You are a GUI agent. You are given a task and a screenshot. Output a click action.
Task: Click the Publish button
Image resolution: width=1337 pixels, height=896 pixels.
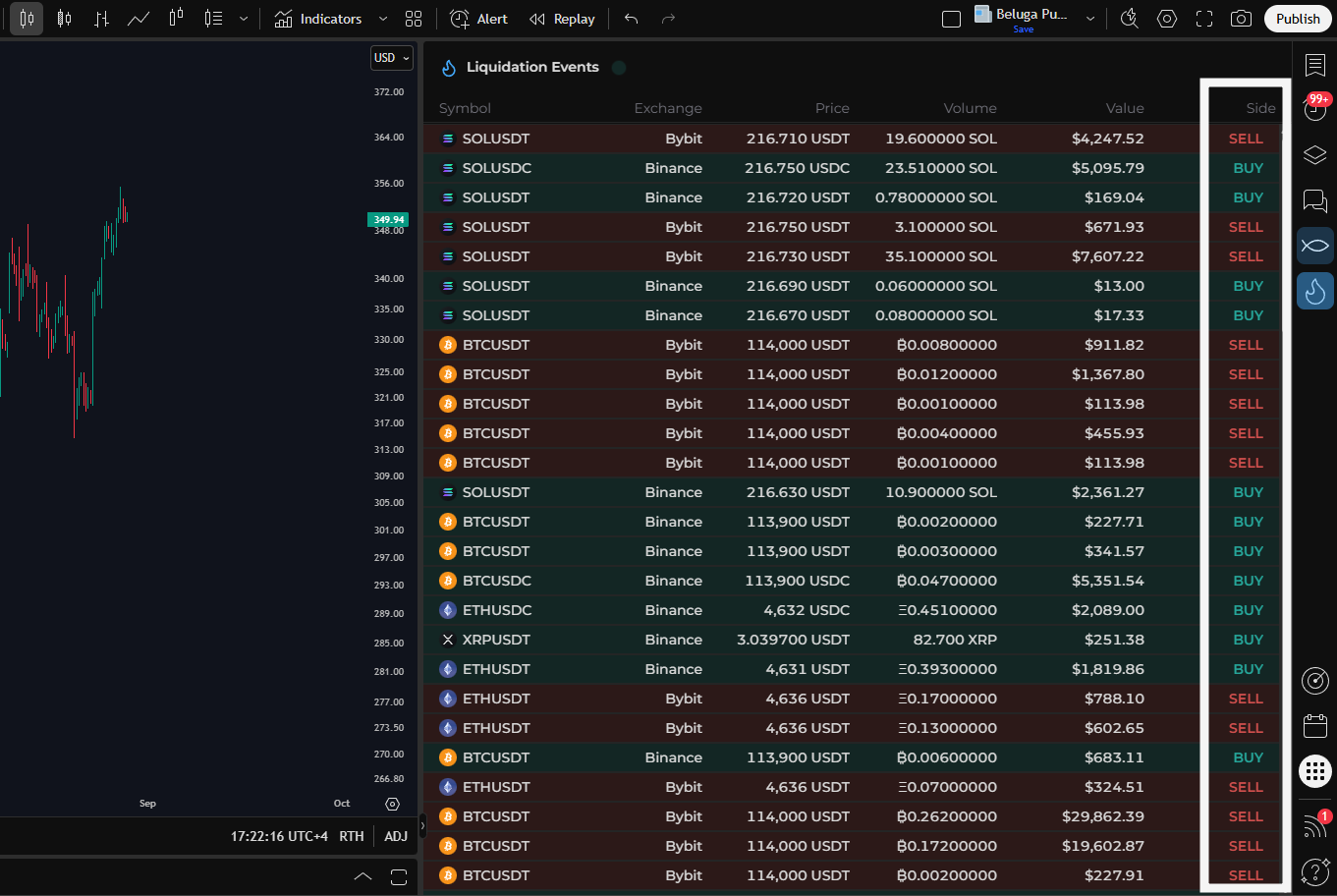click(1298, 19)
